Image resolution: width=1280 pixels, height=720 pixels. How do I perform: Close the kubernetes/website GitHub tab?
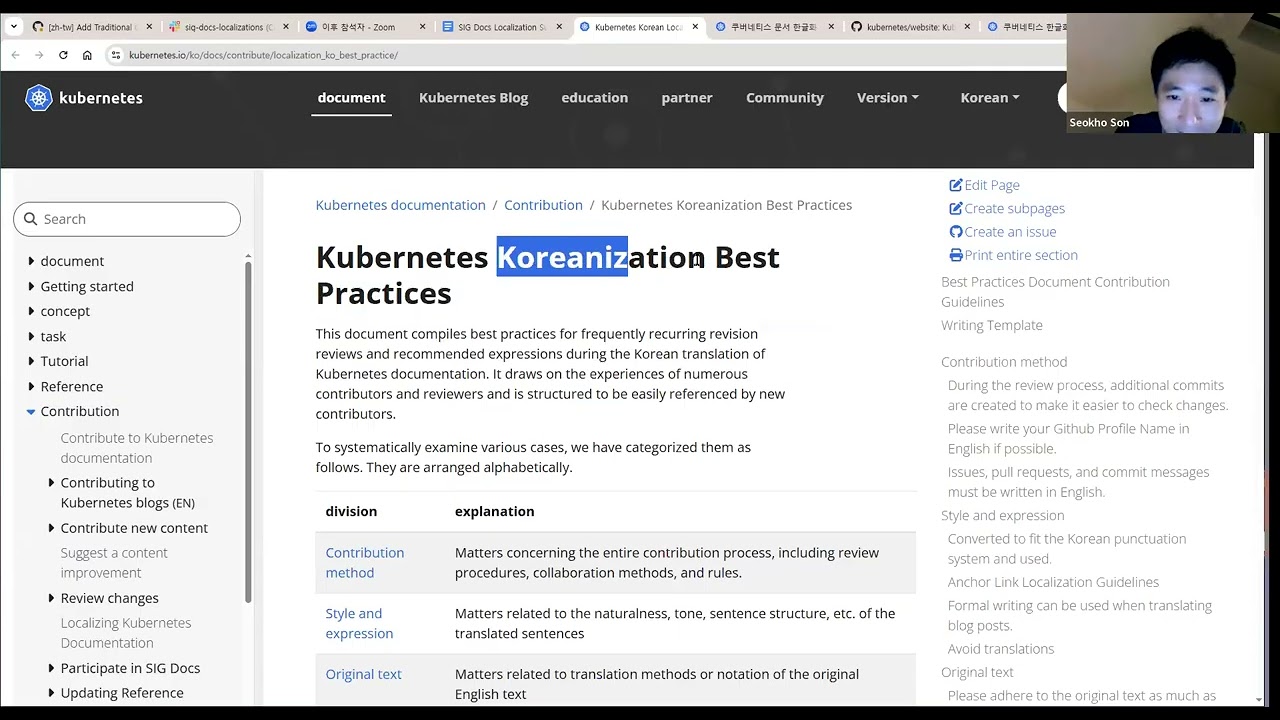[x=967, y=27]
